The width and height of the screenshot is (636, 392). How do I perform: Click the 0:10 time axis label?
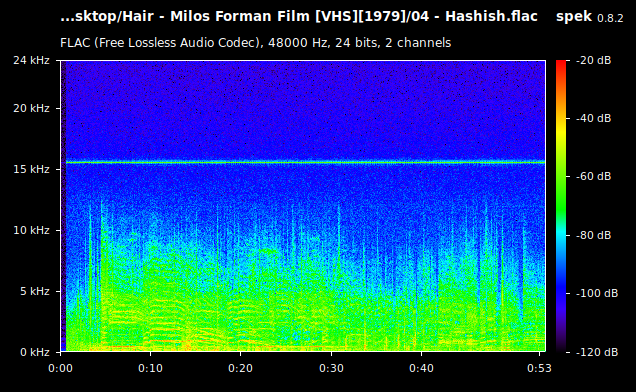pos(150,368)
